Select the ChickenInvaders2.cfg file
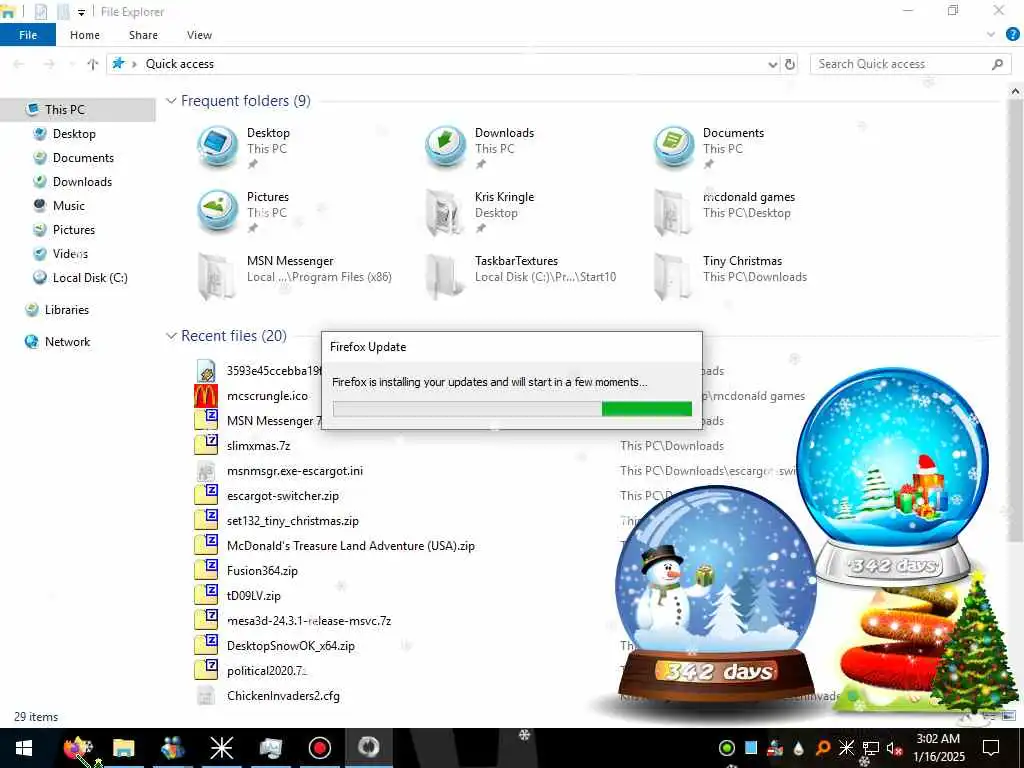Screen dimensions: 1024x768 (x=283, y=696)
